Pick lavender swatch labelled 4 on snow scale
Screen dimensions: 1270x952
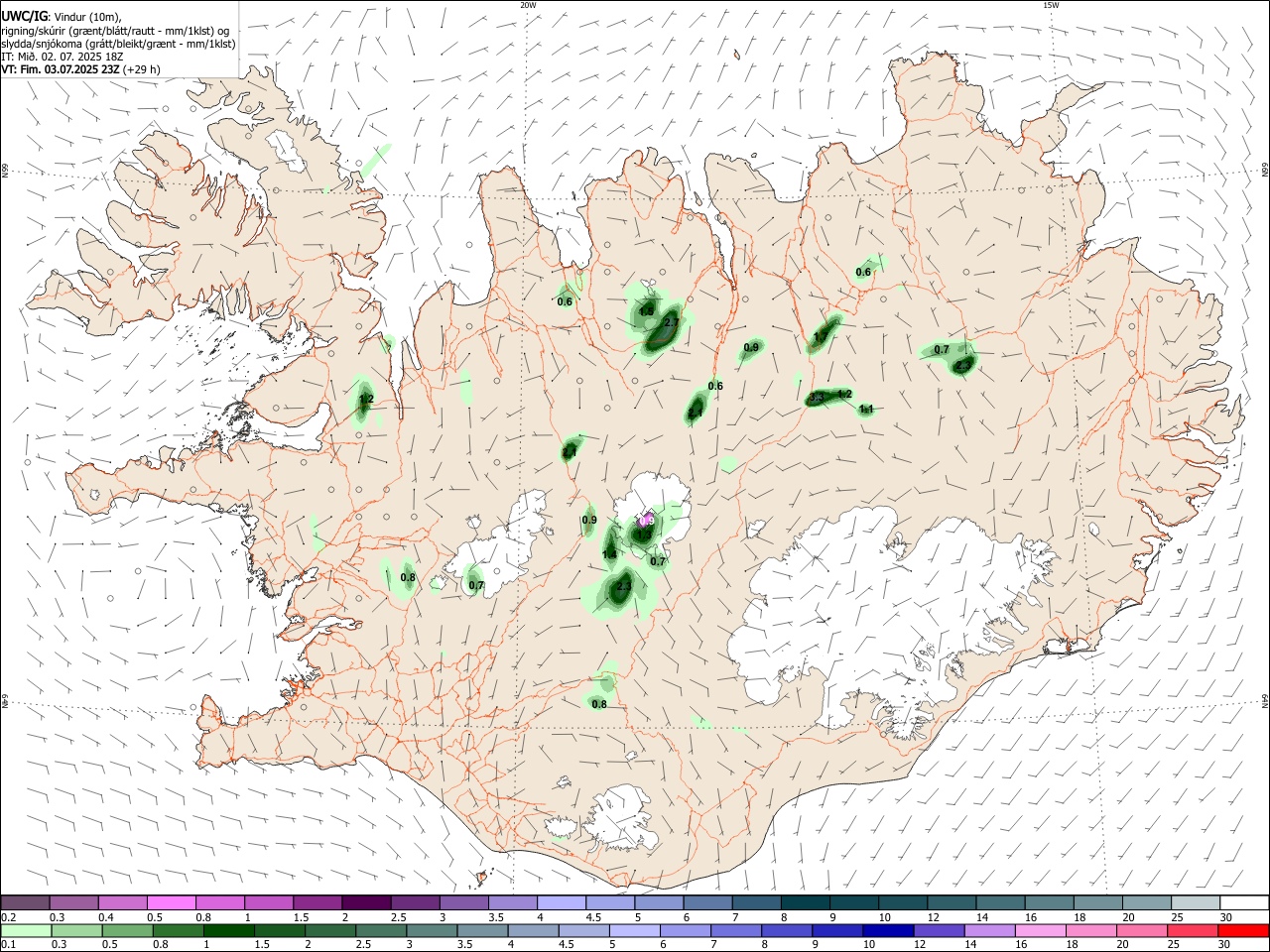click(x=561, y=903)
